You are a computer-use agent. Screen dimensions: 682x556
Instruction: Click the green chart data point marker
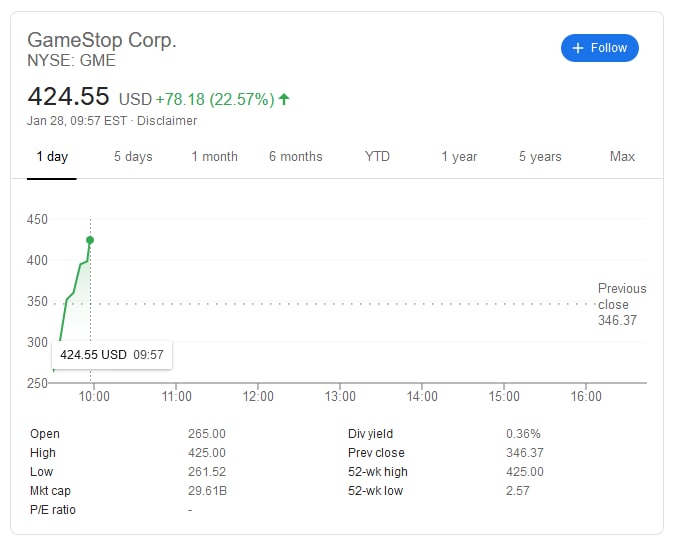pyautogui.click(x=90, y=240)
